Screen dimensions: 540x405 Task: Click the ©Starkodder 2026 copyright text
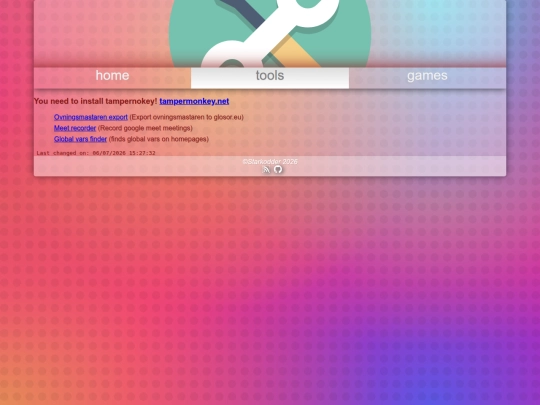(270, 162)
